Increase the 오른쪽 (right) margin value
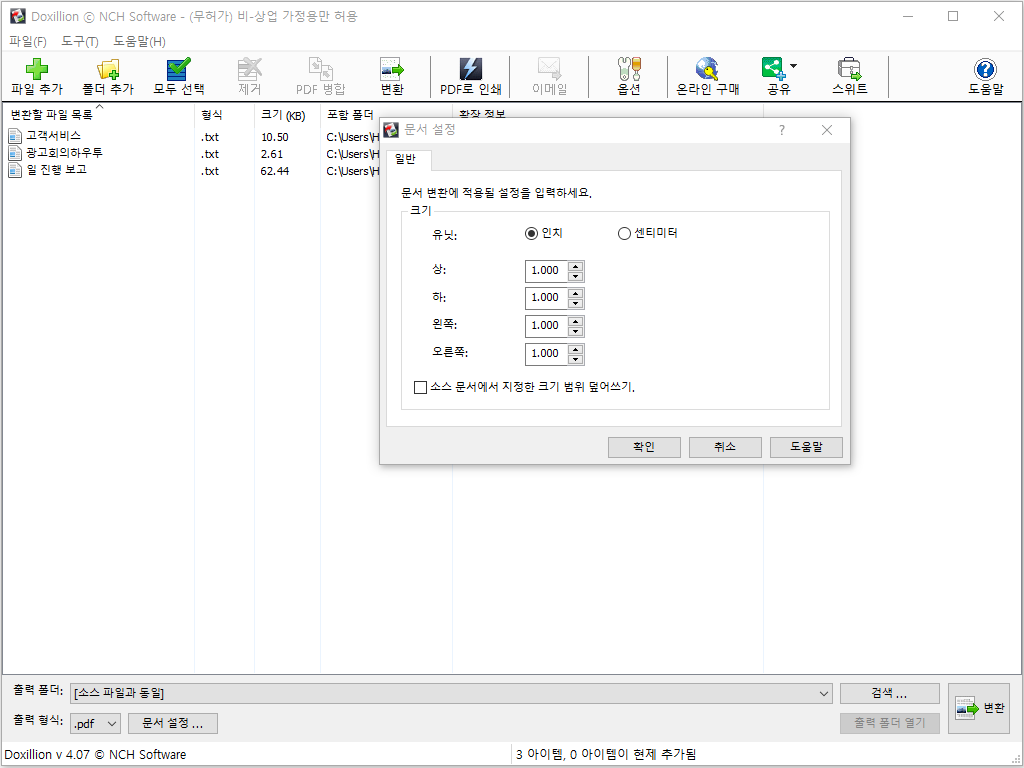Image resolution: width=1024 pixels, height=768 pixels. 575,350
